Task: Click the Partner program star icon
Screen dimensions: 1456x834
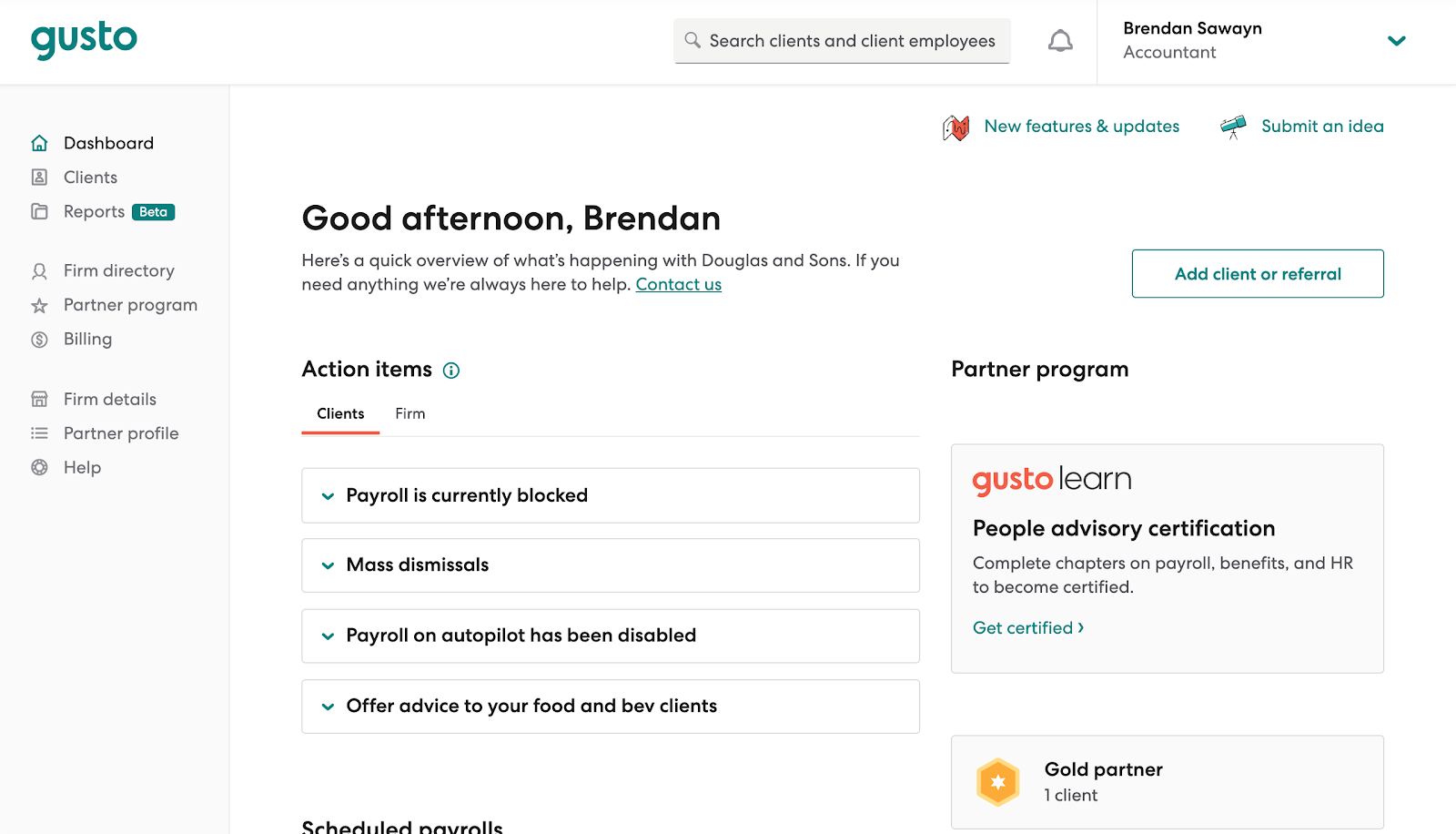Action: point(39,306)
